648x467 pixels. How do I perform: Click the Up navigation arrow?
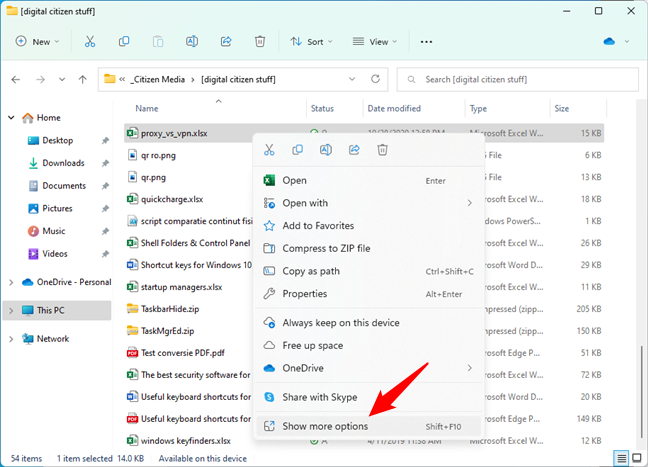coord(82,79)
